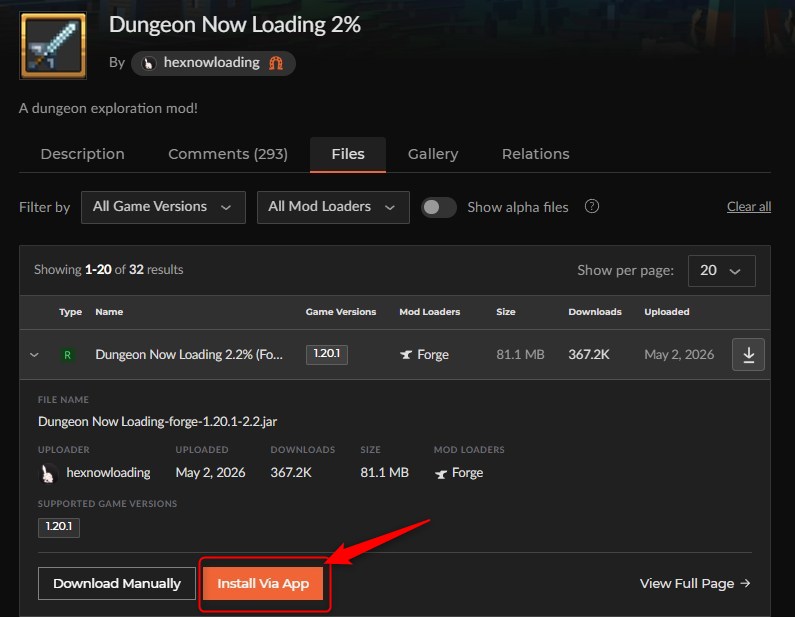Click the Forge anvil icon under Mod Loaders details
Screen dimensions: 795x617
(441, 474)
